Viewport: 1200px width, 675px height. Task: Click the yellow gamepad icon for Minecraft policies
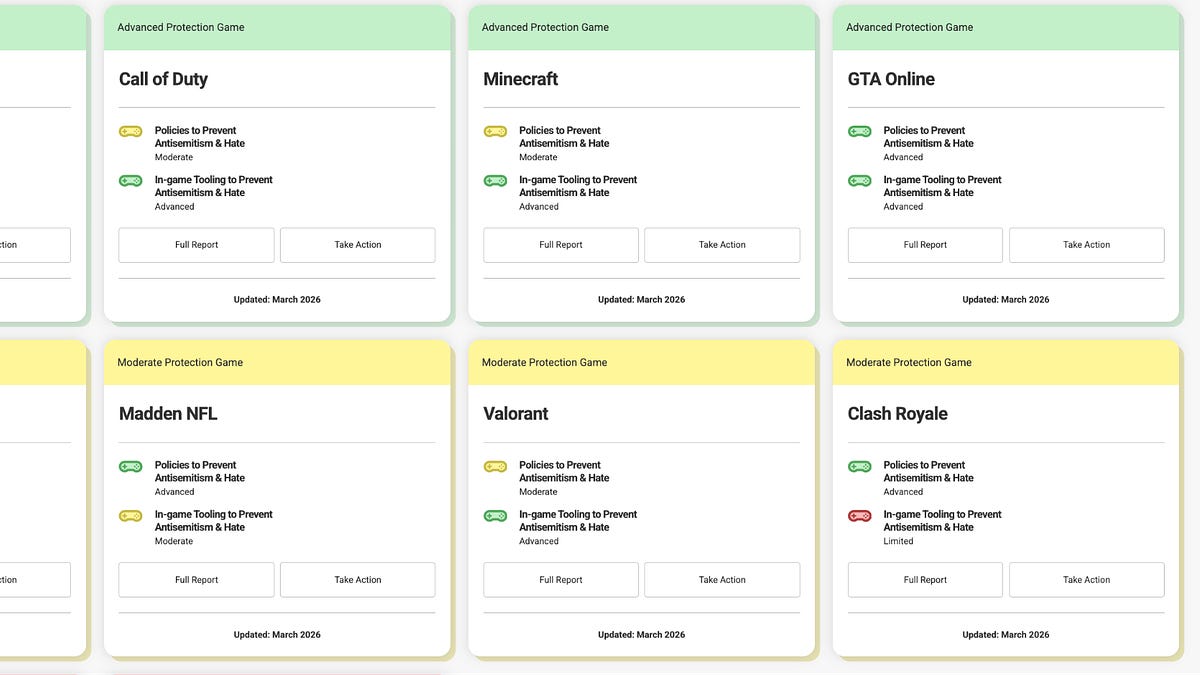point(495,131)
